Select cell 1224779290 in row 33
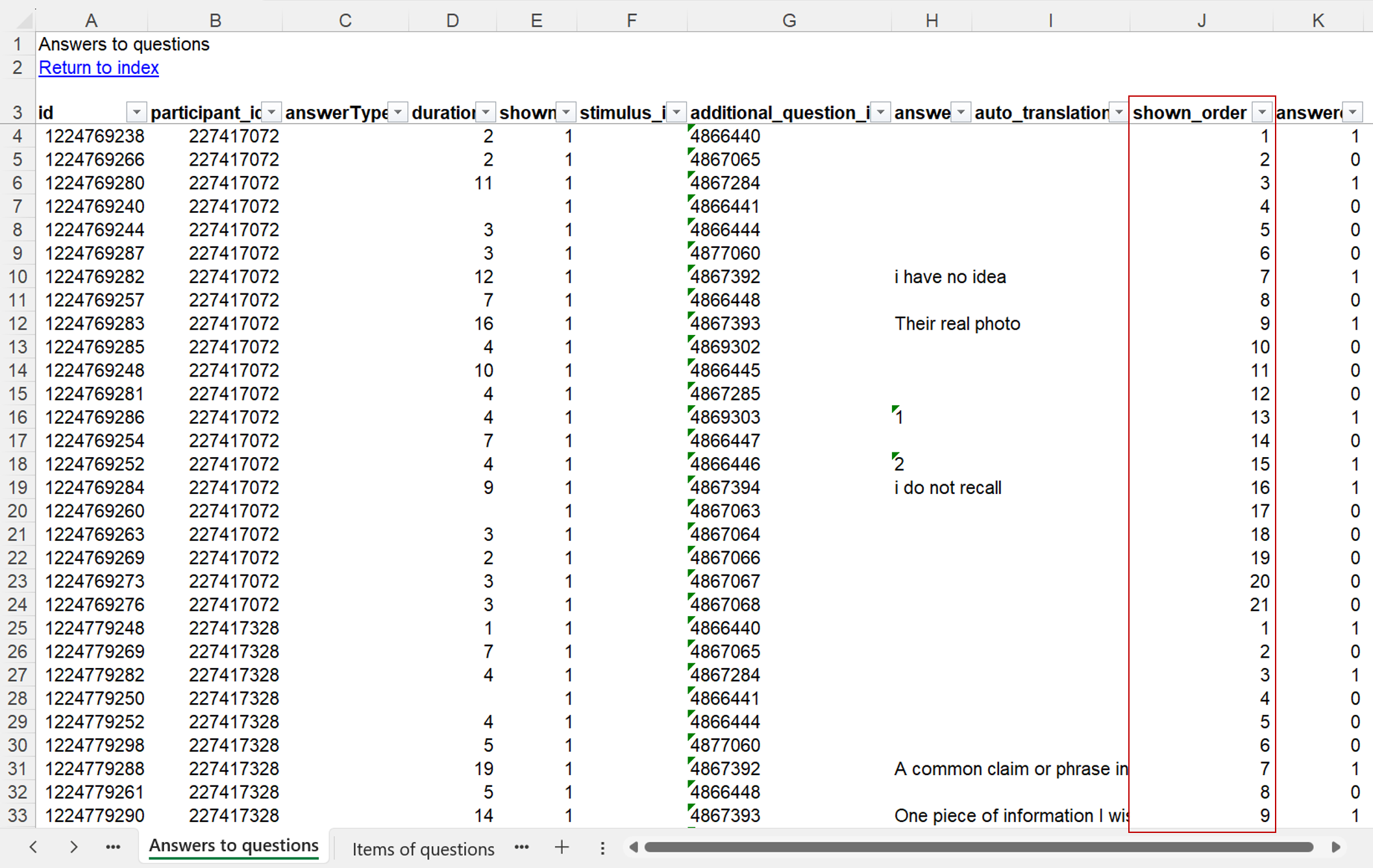This screenshot has height=868, width=1373. (x=92, y=815)
